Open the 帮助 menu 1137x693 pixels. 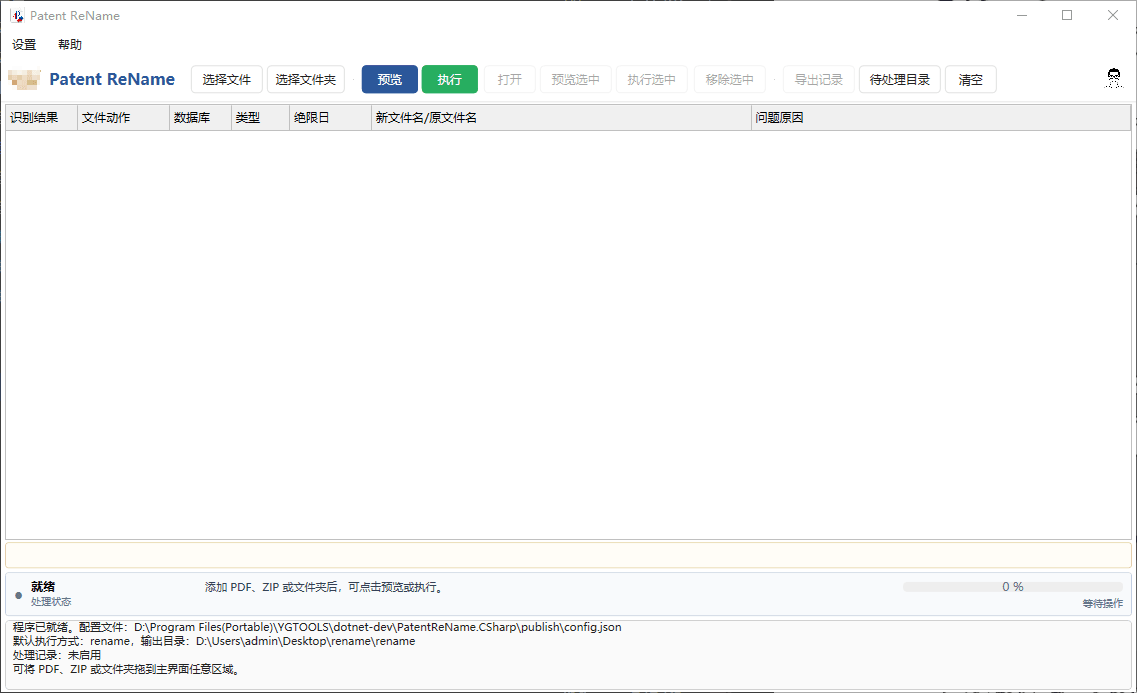[x=70, y=45]
